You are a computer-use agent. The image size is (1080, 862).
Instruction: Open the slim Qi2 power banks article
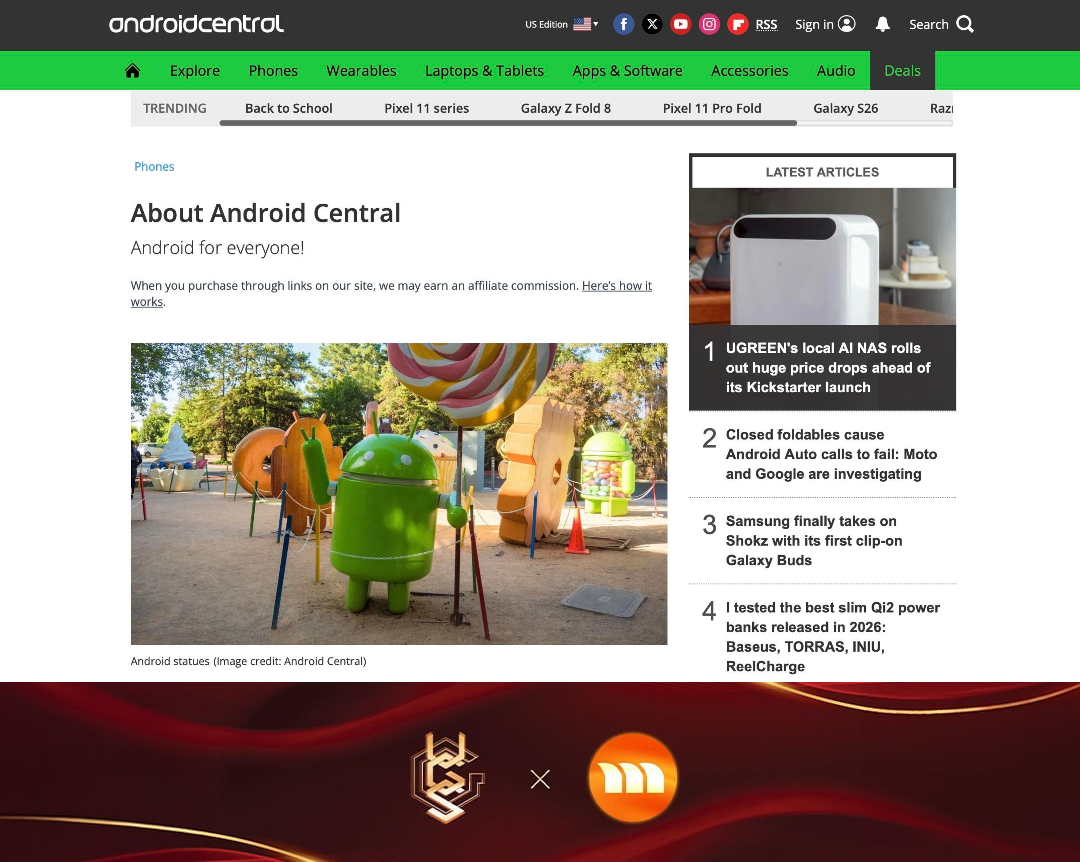click(833, 637)
